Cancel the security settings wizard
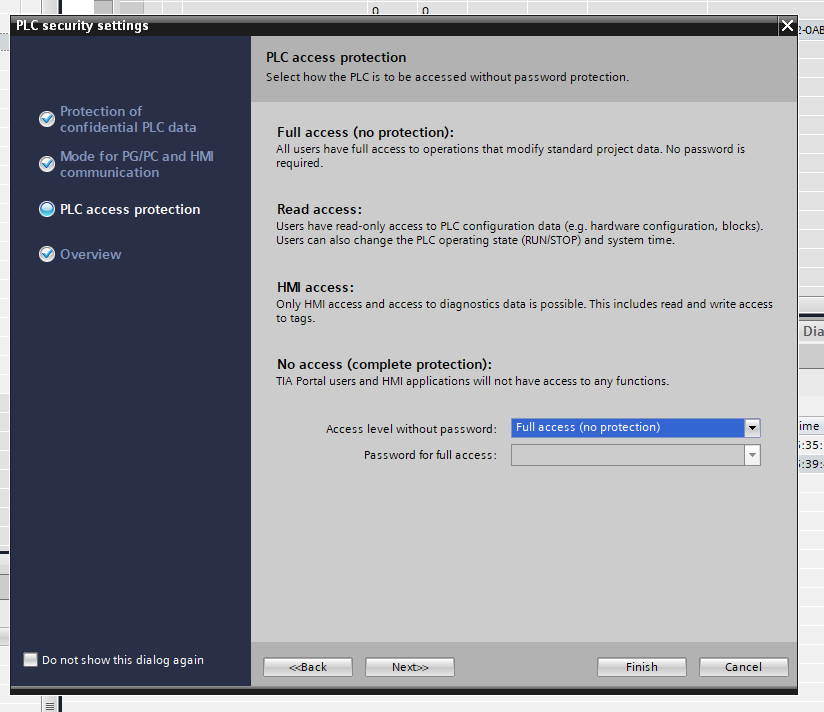The image size is (824, 712). (743, 667)
